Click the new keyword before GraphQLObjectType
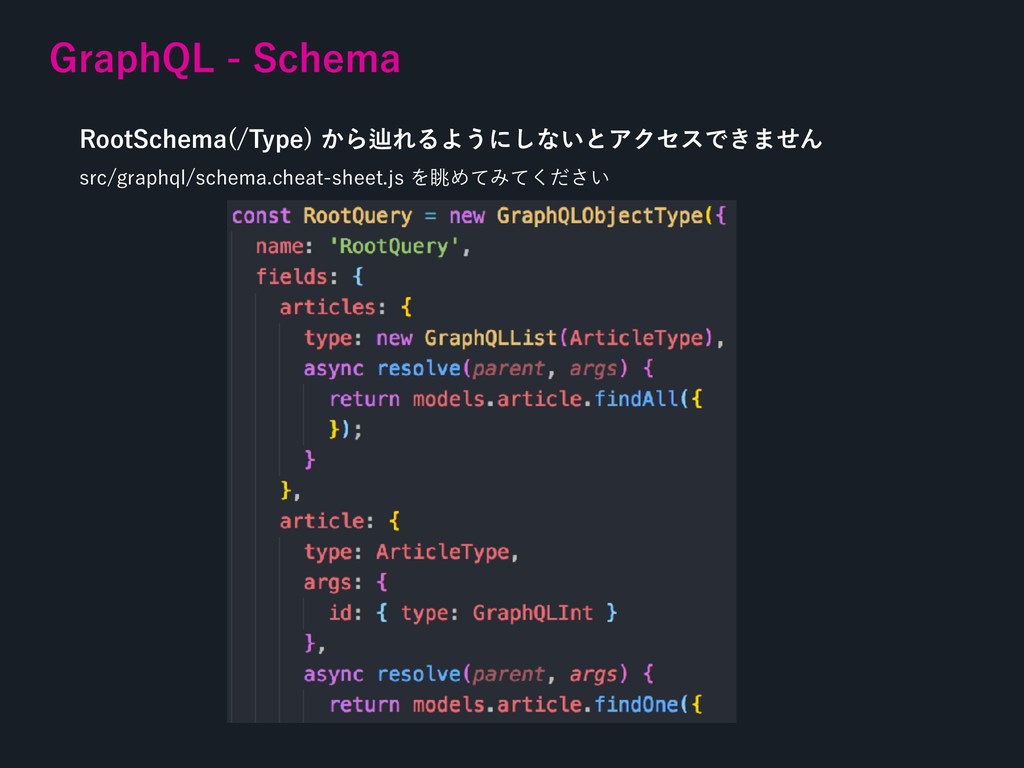This screenshot has height=768, width=1024. pos(467,215)
